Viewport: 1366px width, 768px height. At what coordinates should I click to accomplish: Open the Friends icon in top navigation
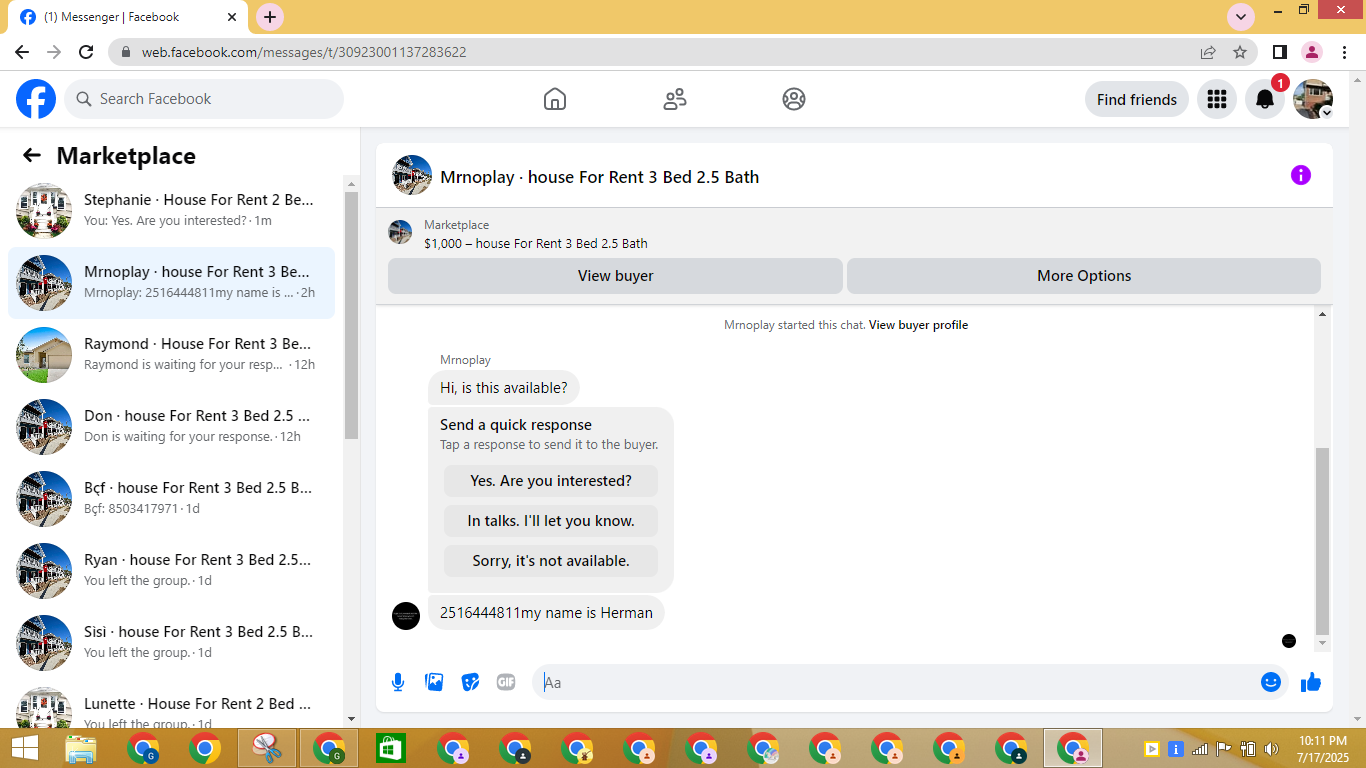[675, 99]
